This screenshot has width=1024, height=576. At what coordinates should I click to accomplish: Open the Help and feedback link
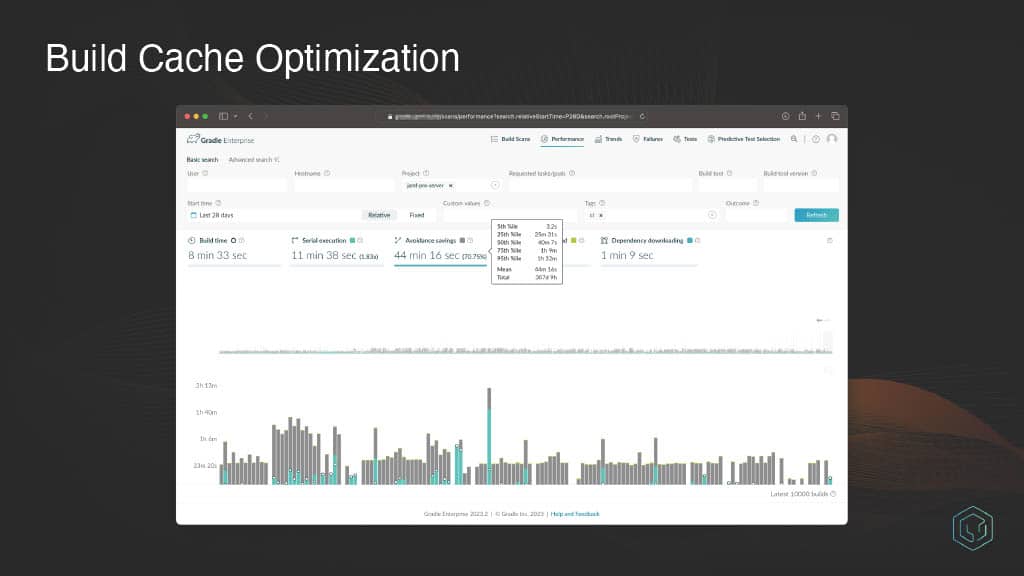pyautogui.click(x=575, y=514)
